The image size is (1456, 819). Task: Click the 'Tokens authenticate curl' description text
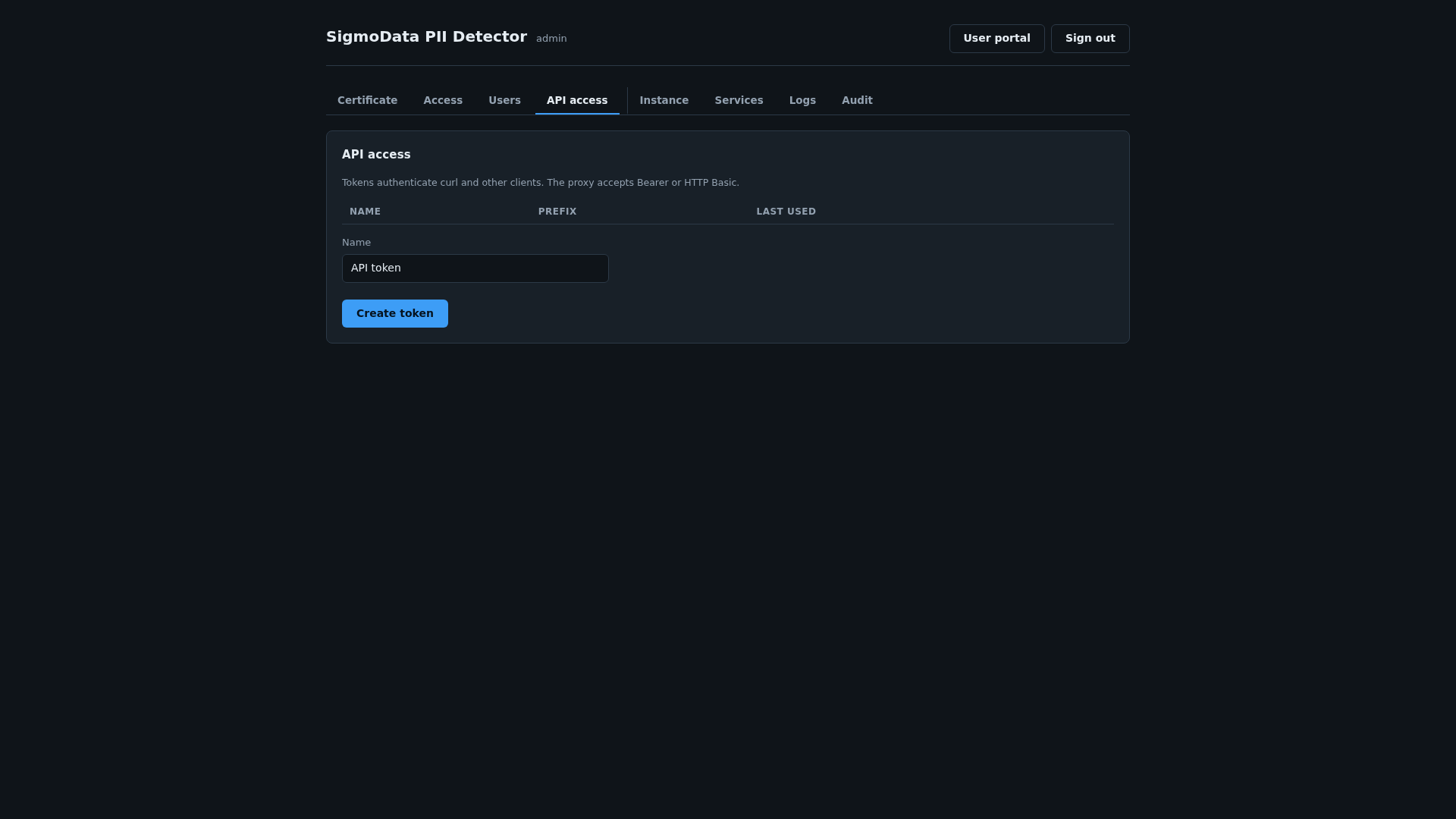point(541,183)
